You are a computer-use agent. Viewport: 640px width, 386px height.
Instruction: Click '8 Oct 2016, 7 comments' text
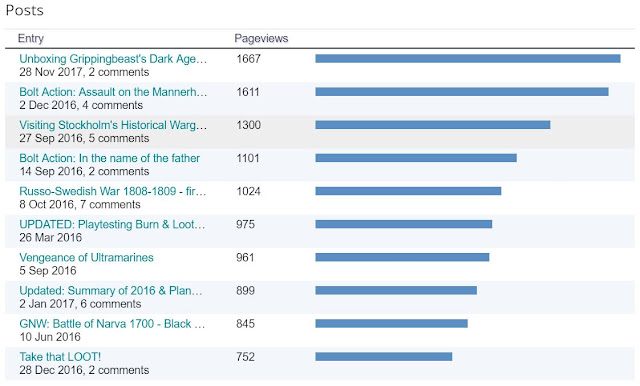(x=80, y=204)
